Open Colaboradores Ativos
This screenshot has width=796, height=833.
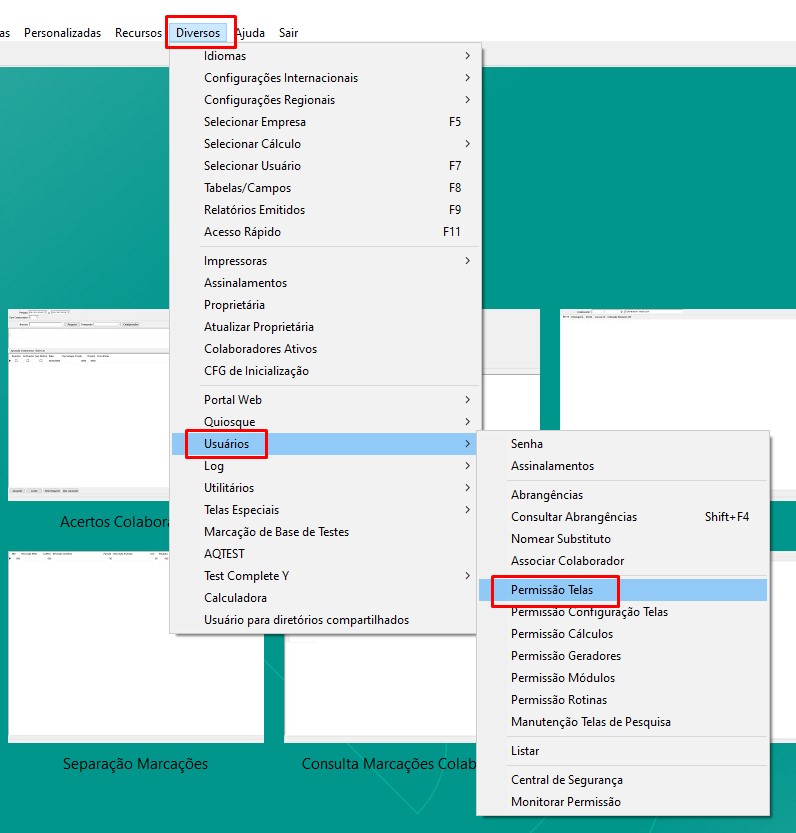(260, 349)
